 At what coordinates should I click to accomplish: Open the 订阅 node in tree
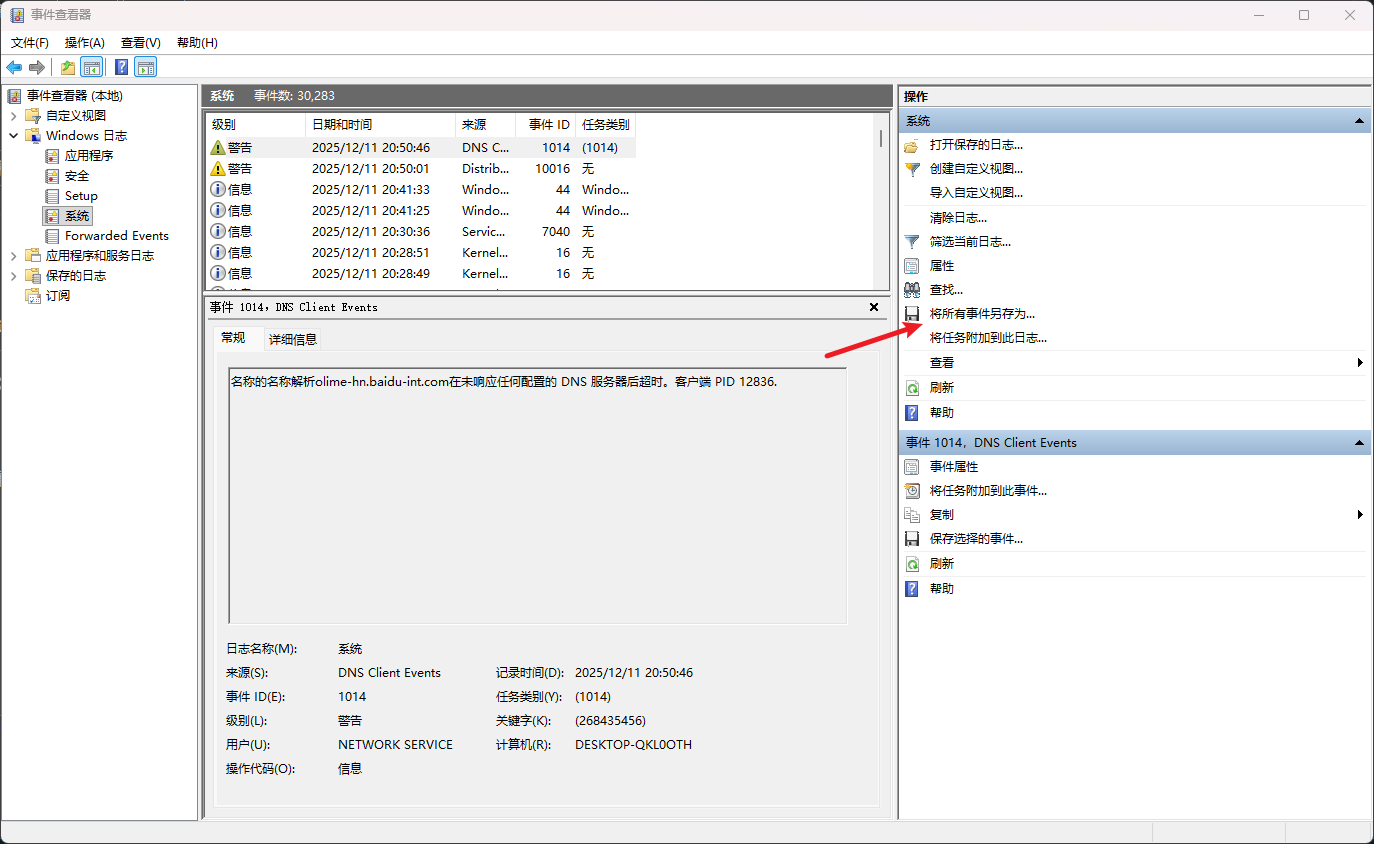click(x=47, y=295)
